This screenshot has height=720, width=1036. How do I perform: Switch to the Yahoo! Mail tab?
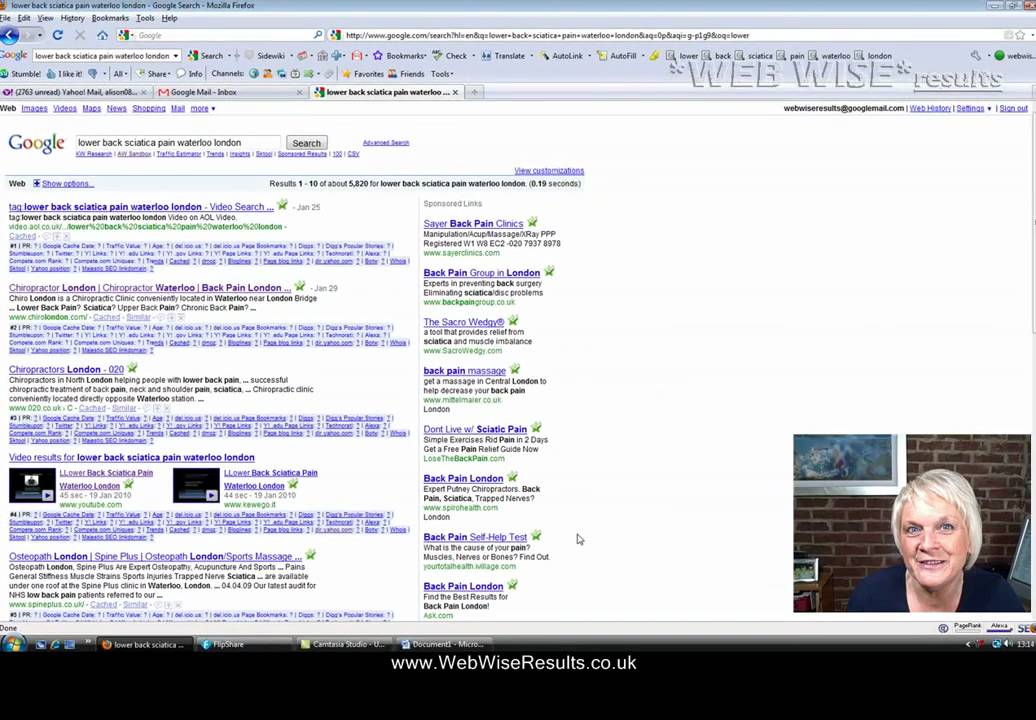click(75, 92)
